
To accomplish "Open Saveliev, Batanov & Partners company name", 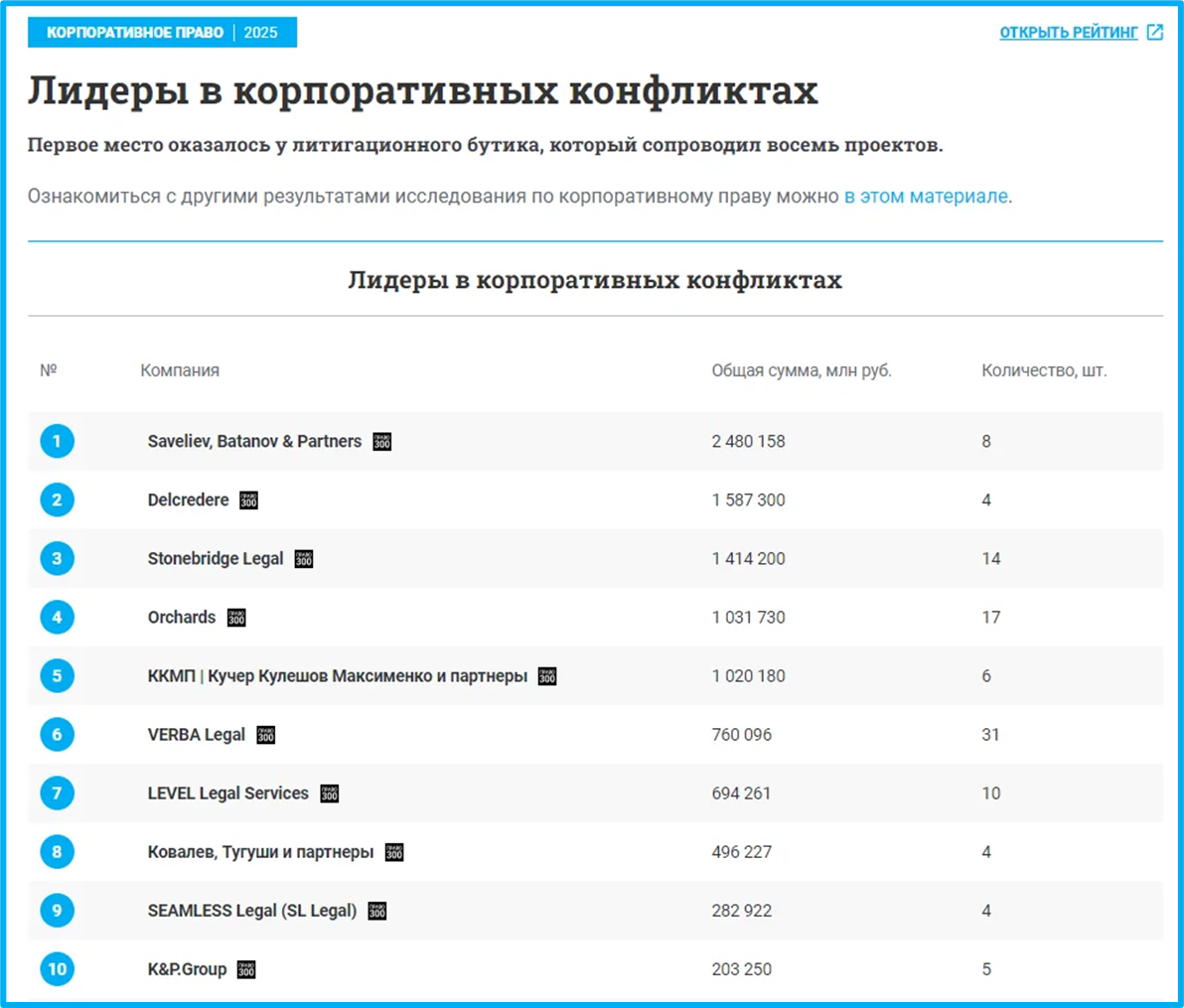I will tap(254, 441).
